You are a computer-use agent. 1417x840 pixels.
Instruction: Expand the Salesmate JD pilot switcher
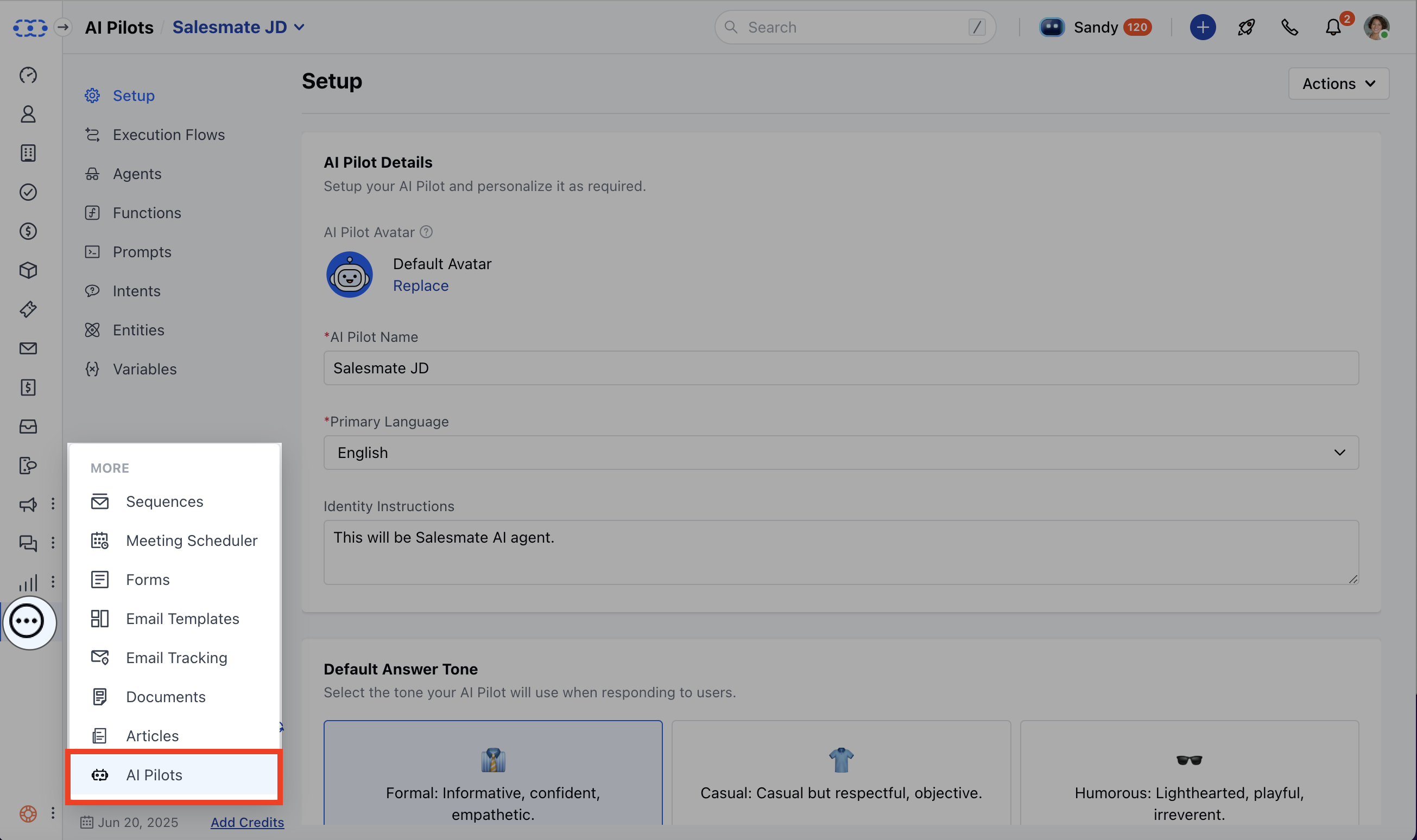(239, 27)
